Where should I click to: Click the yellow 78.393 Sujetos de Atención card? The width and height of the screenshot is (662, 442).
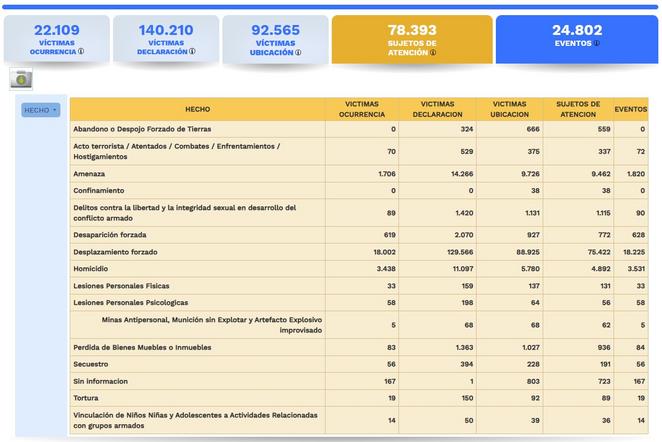(x=411, y=38)
